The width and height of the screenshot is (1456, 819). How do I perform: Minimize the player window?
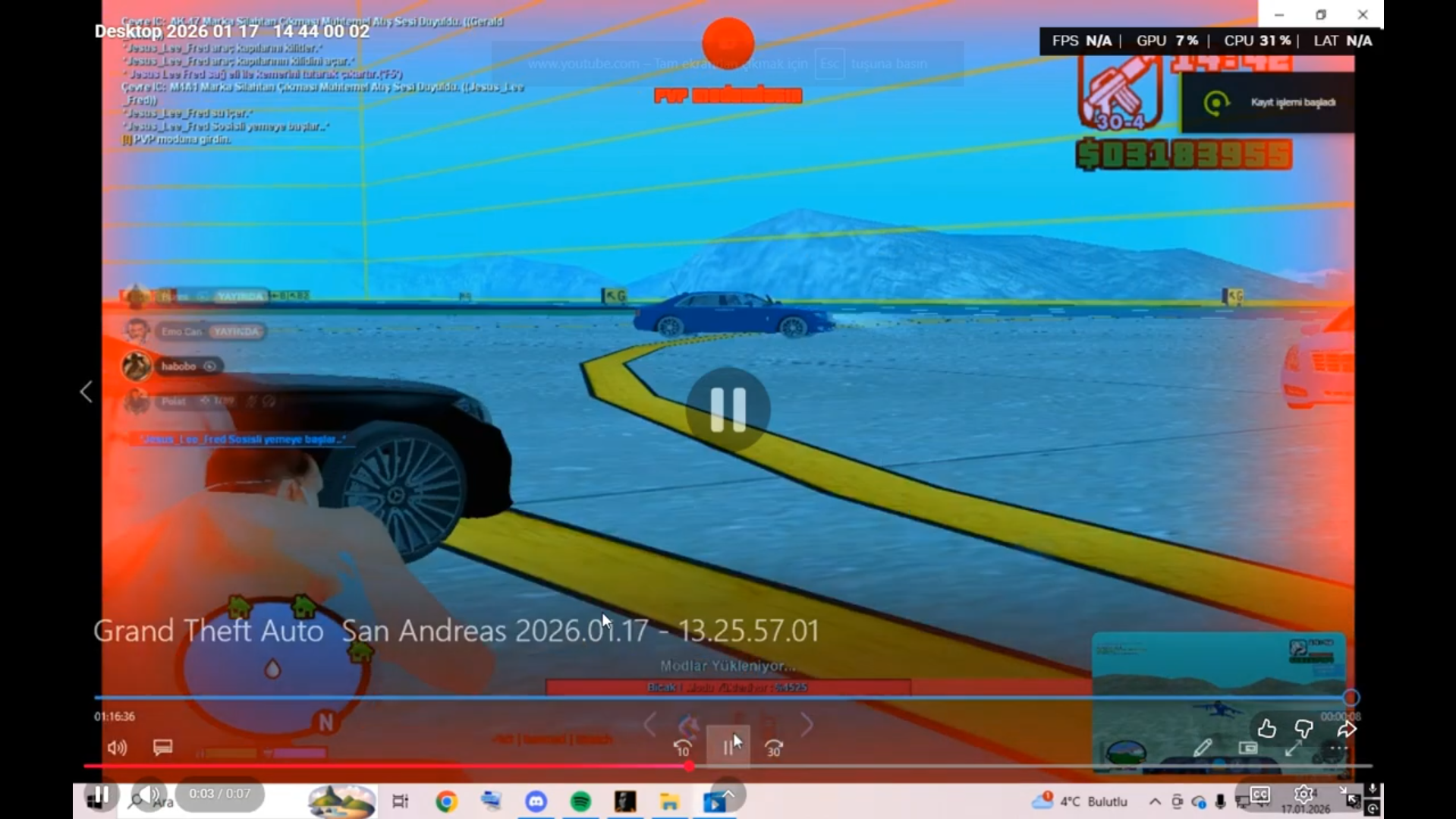pyautogui.click(x=1279, y=14)
